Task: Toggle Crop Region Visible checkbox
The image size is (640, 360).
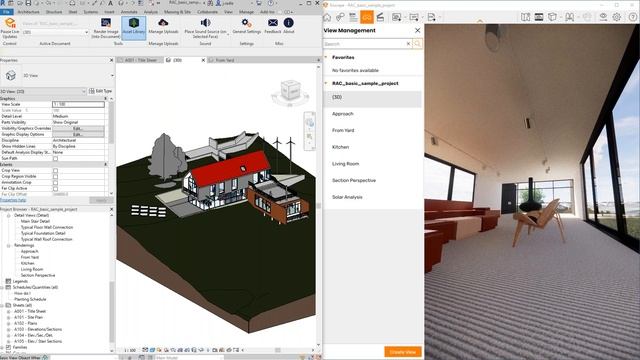Action: point(56,177)
